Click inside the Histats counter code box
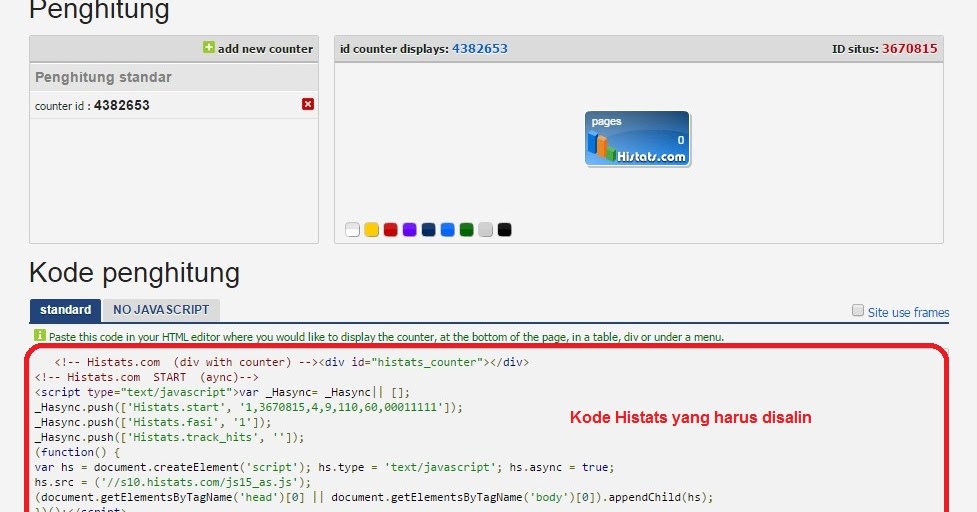 (x=486, y=430)
